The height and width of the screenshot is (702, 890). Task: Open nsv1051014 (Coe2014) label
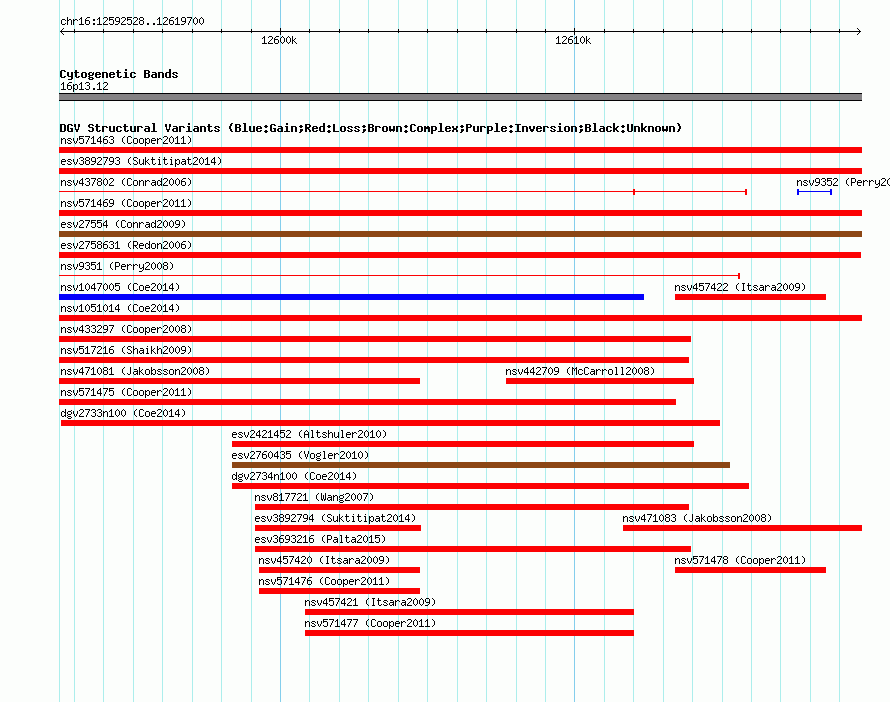(120, 308)
